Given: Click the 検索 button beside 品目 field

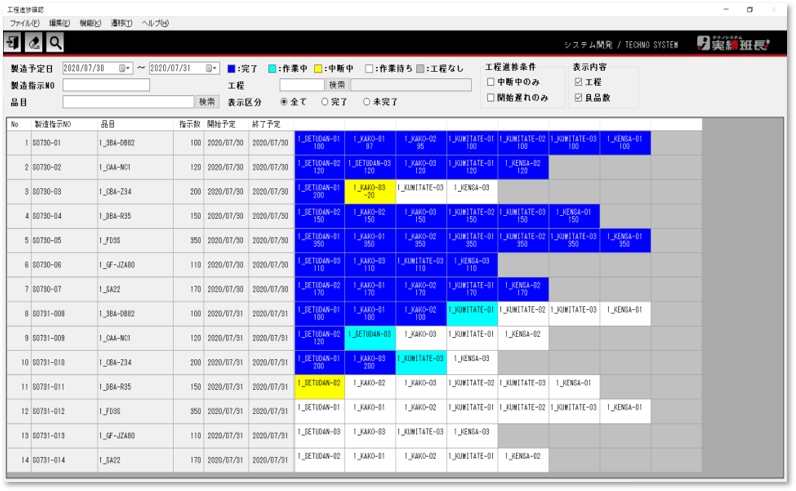Looking at the screenshot, I should point(207,102).
